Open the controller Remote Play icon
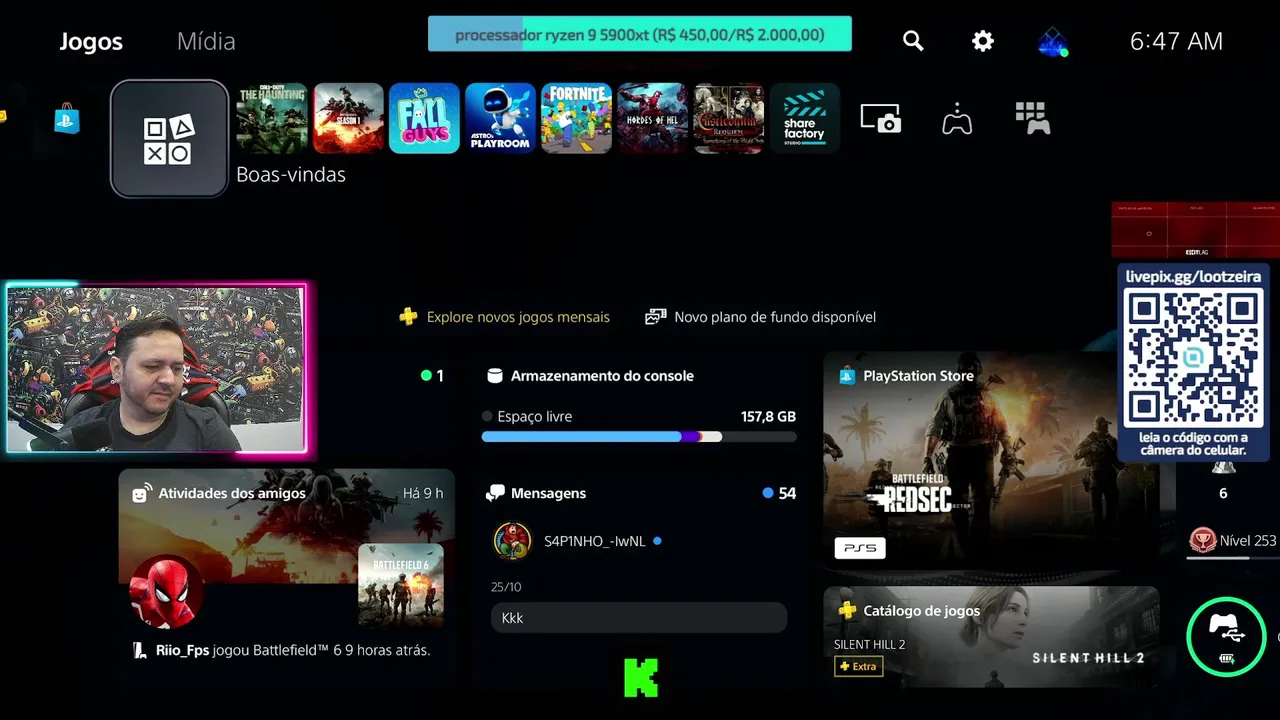Image resolution: width=1280 pixels, height=720 pixels. 957,118
